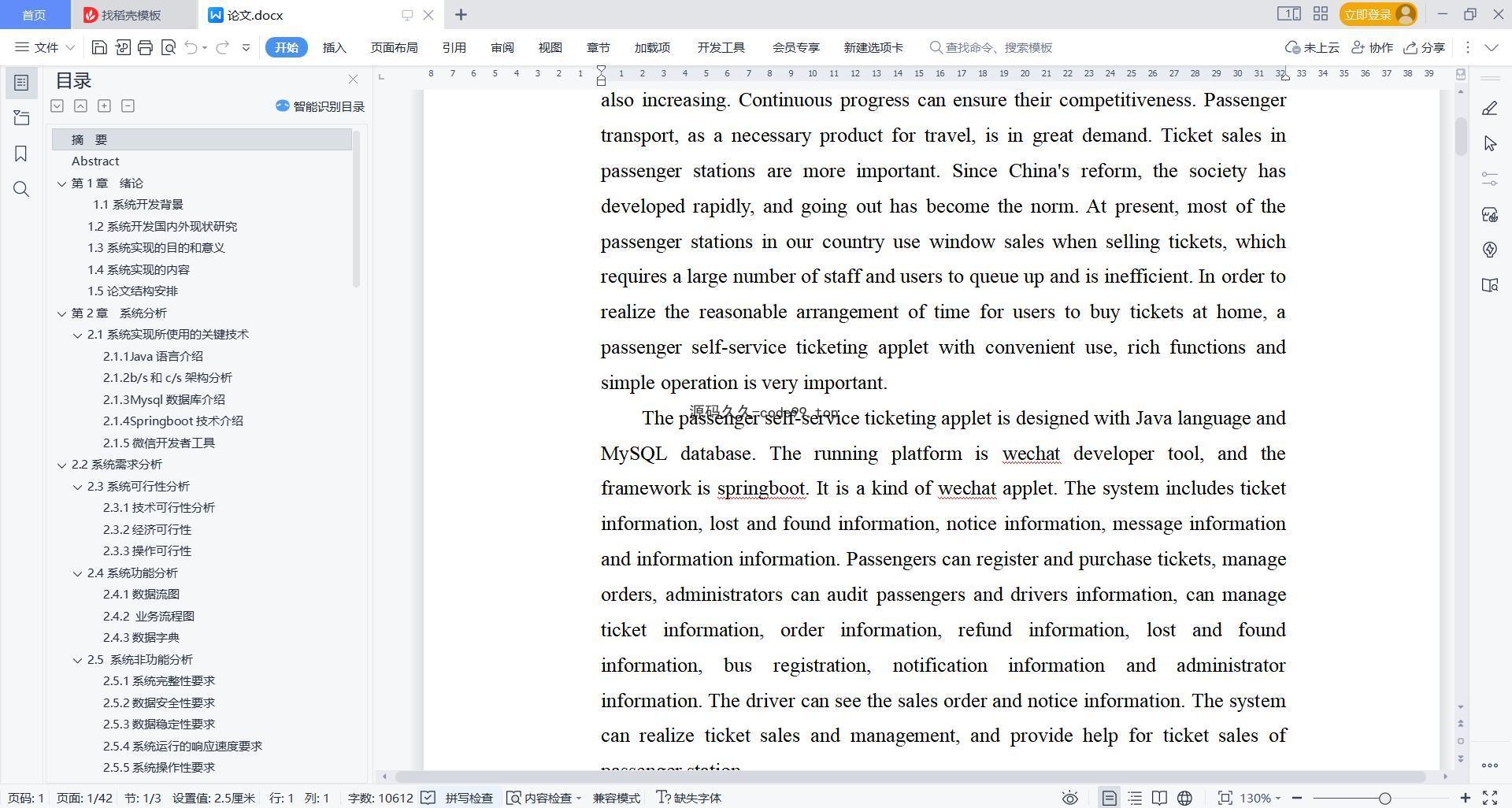Click the three-dots more icon at right sidebar bottom
1512x808 pixels.
click(1489, 765)
